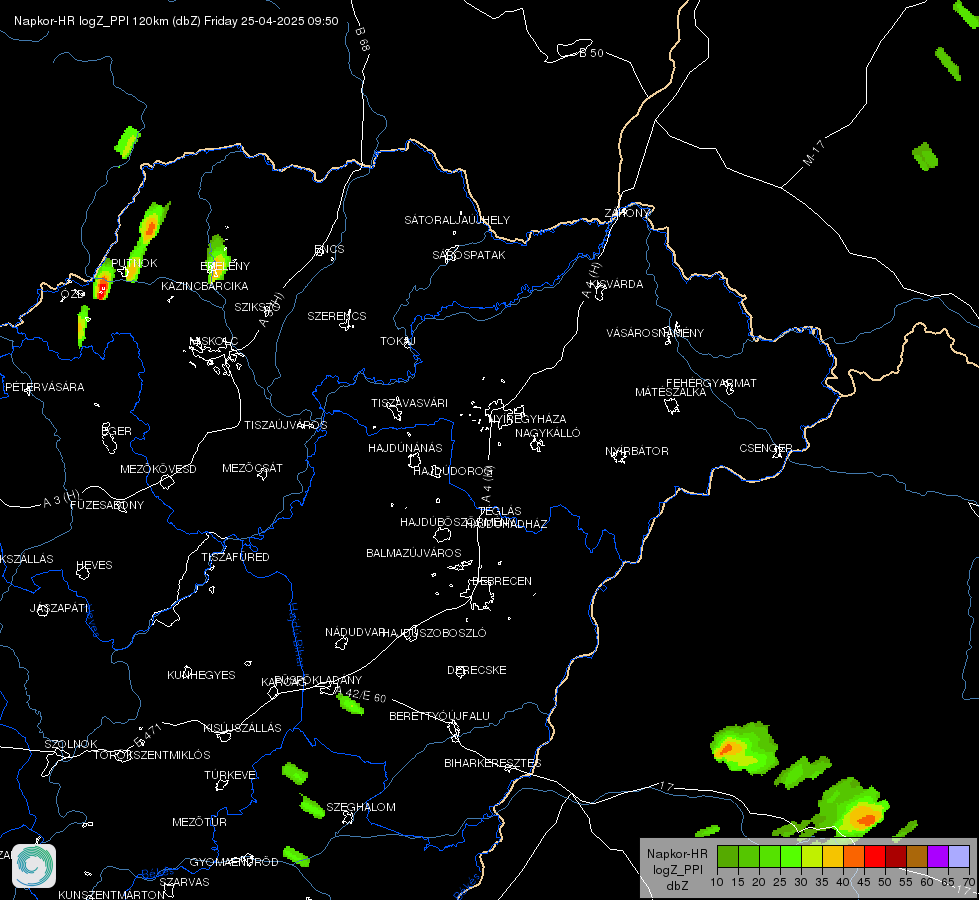
Task: Click the 42/E 60 road label
Action: coord(367,696)
